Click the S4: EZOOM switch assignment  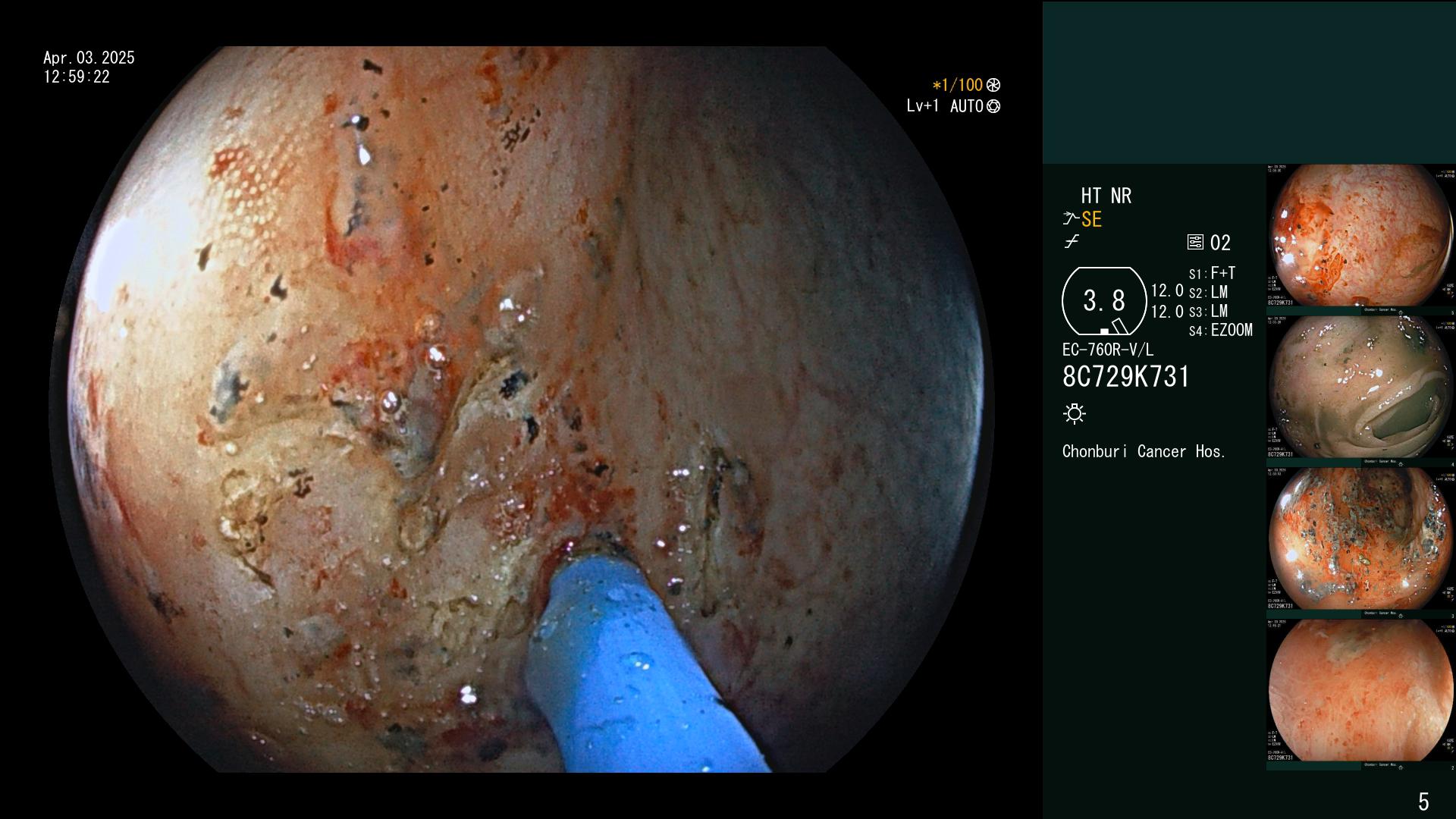point(1220,331)
